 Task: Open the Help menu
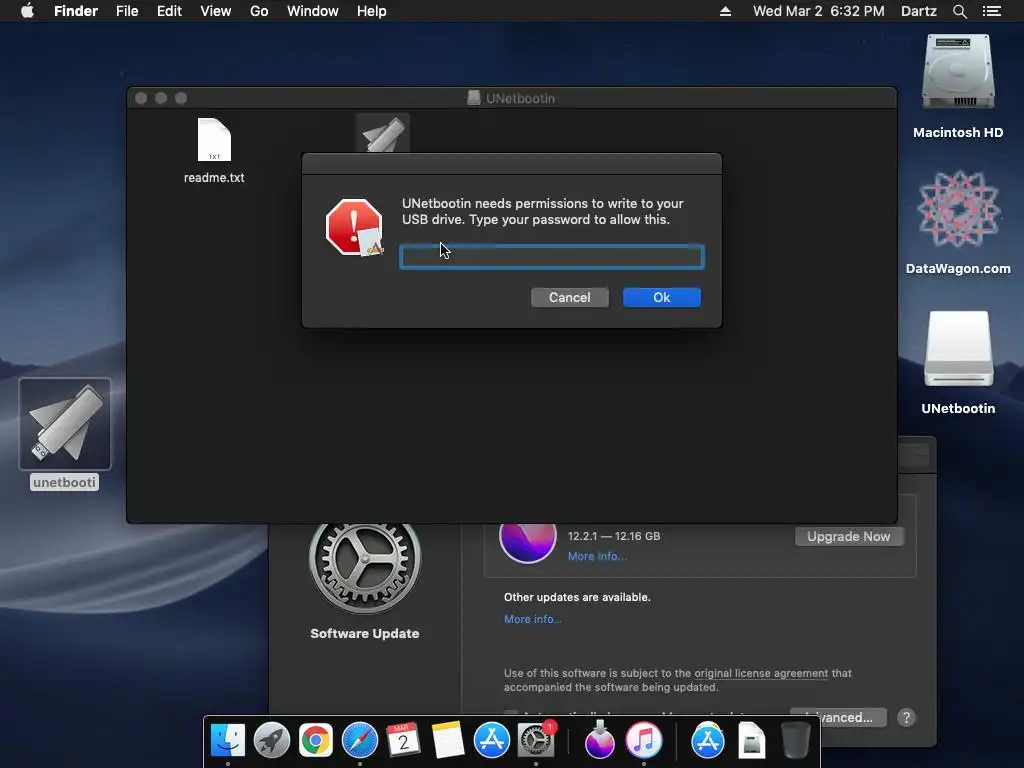coord(372,11)
